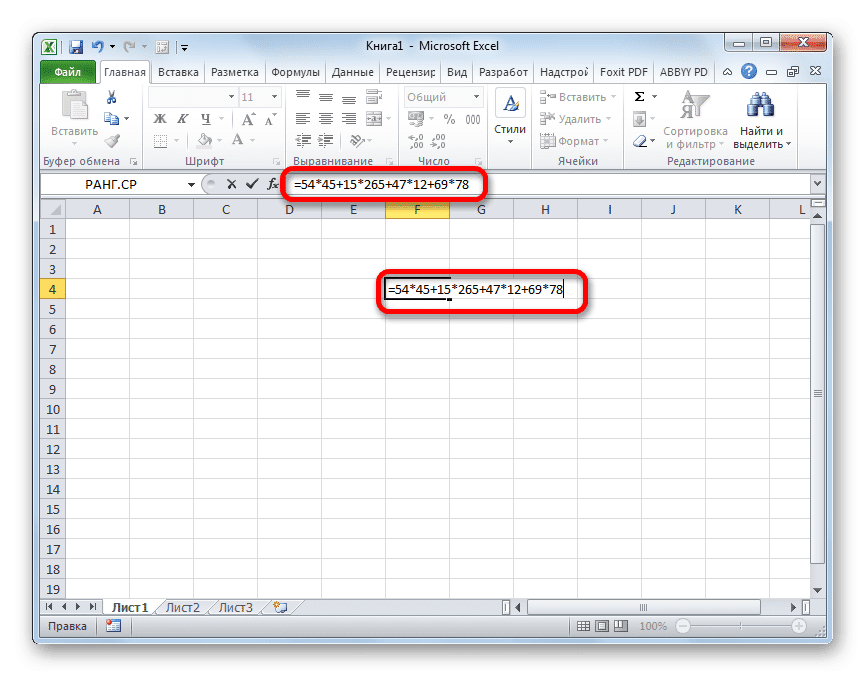This screenshot has height=677, width=866.
Task: Open the Fill down tool
Action: [640, 119]
